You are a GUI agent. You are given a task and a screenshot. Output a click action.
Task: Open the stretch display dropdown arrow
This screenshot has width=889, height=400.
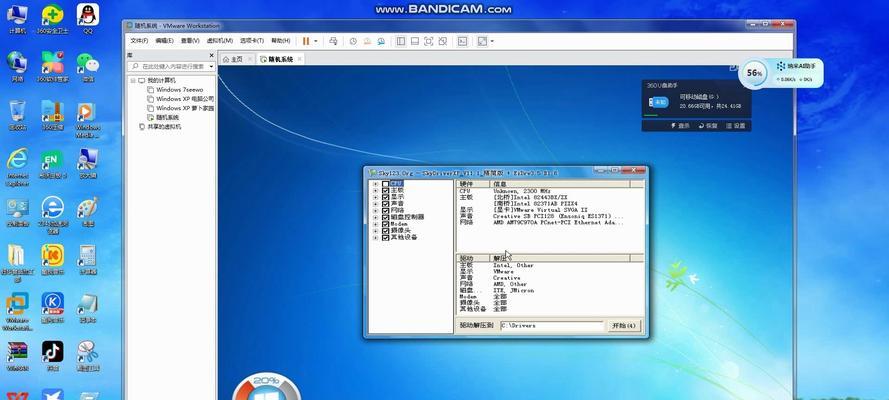[x=492, y=41]
